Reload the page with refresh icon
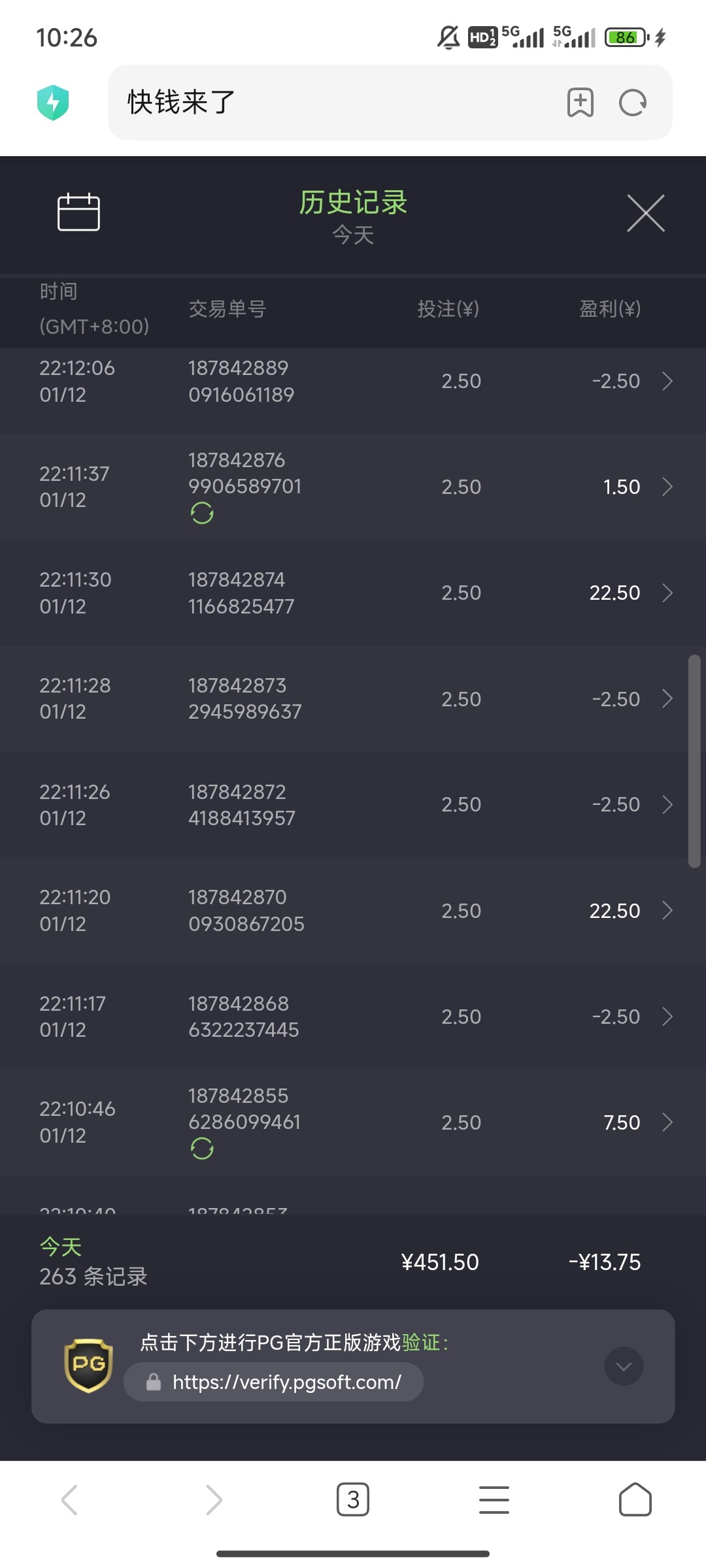The image size is (706, 1568). (x=632, y=103)
